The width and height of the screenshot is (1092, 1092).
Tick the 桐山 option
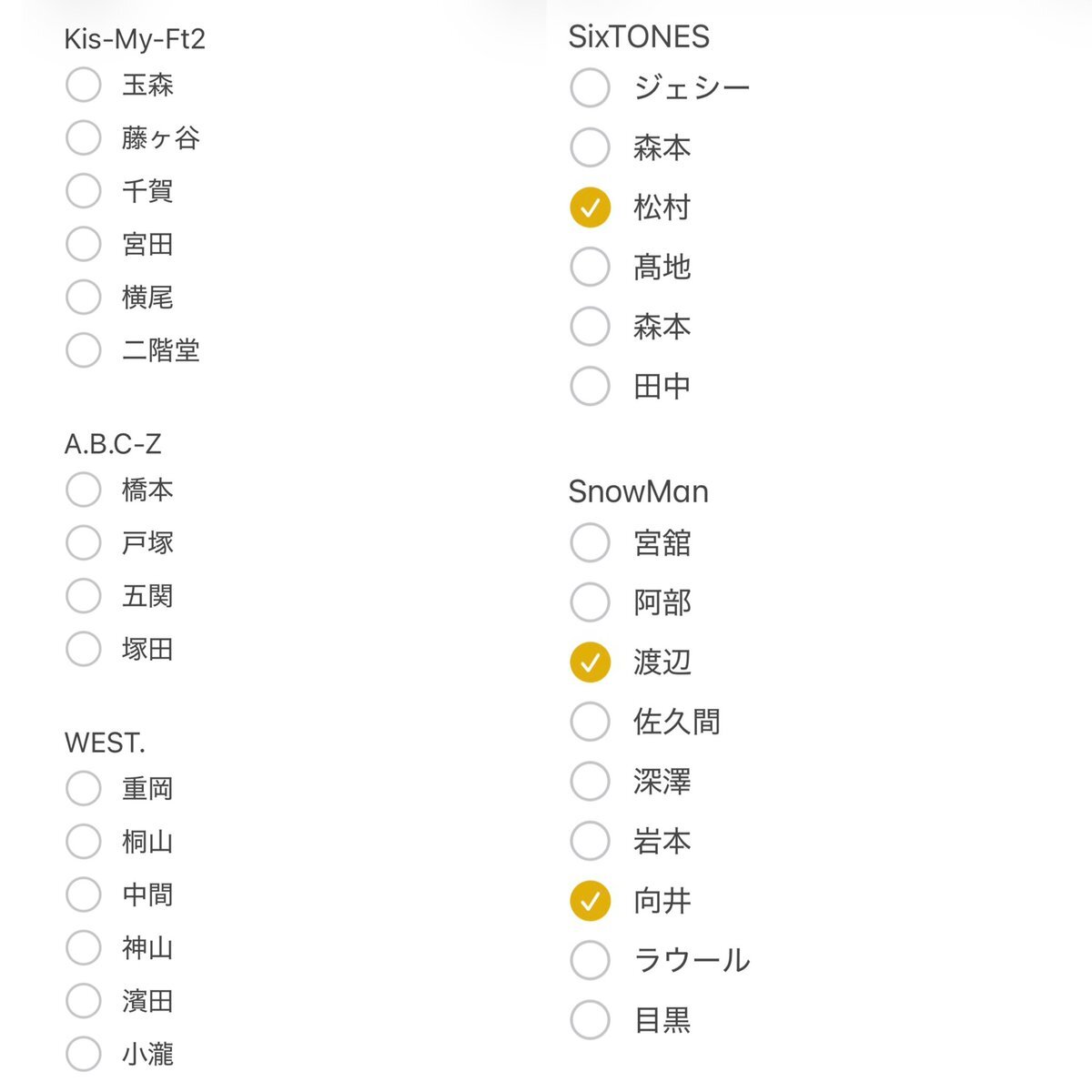click(84, 842)
